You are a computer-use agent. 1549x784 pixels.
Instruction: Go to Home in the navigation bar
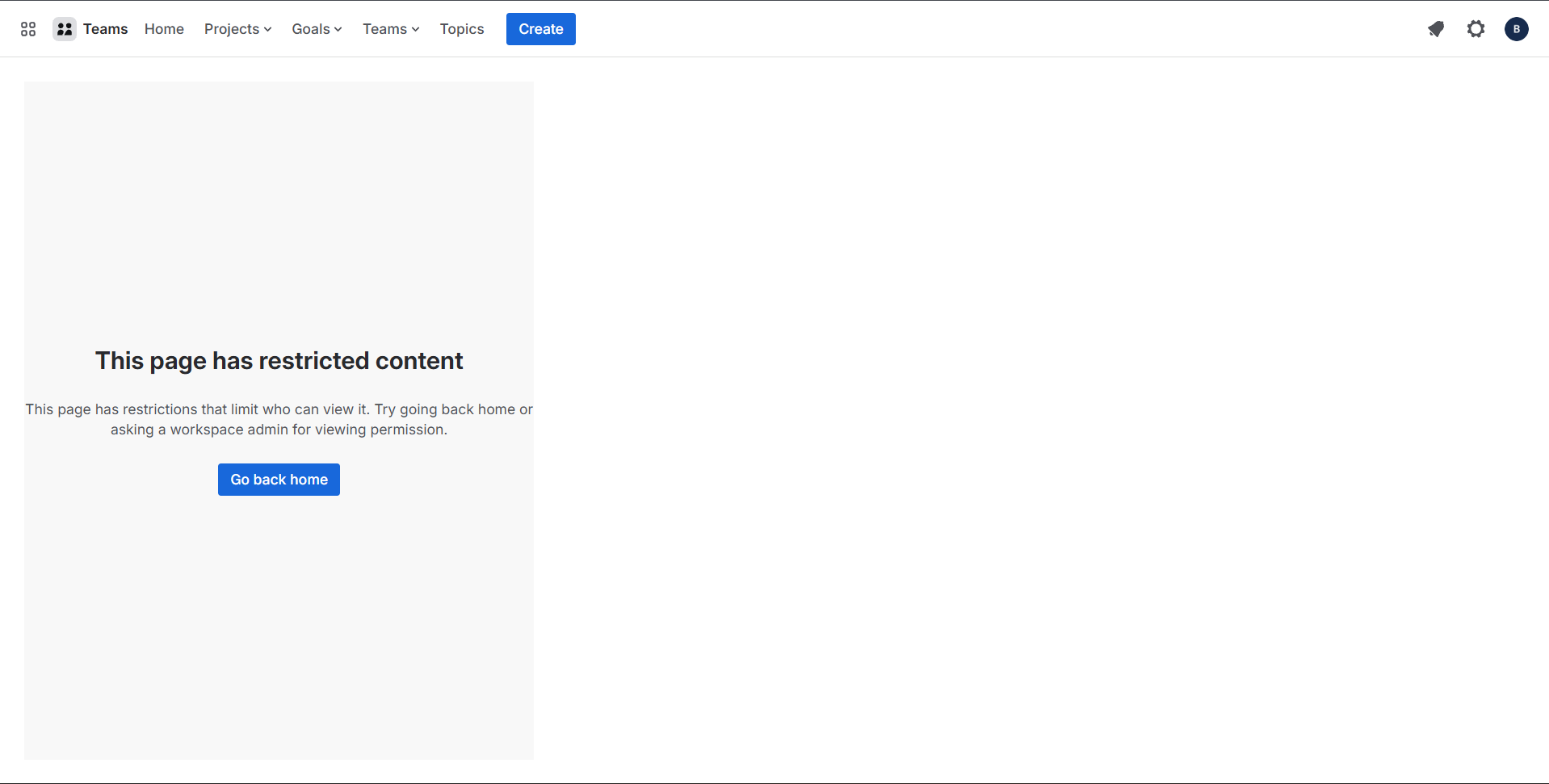[x=164, y=29]
